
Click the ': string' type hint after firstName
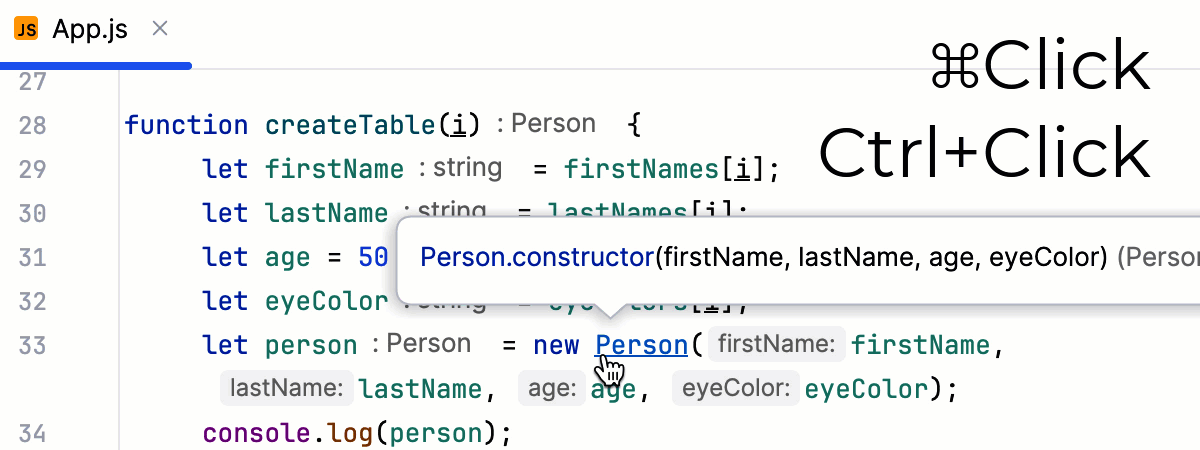(460, 168)
